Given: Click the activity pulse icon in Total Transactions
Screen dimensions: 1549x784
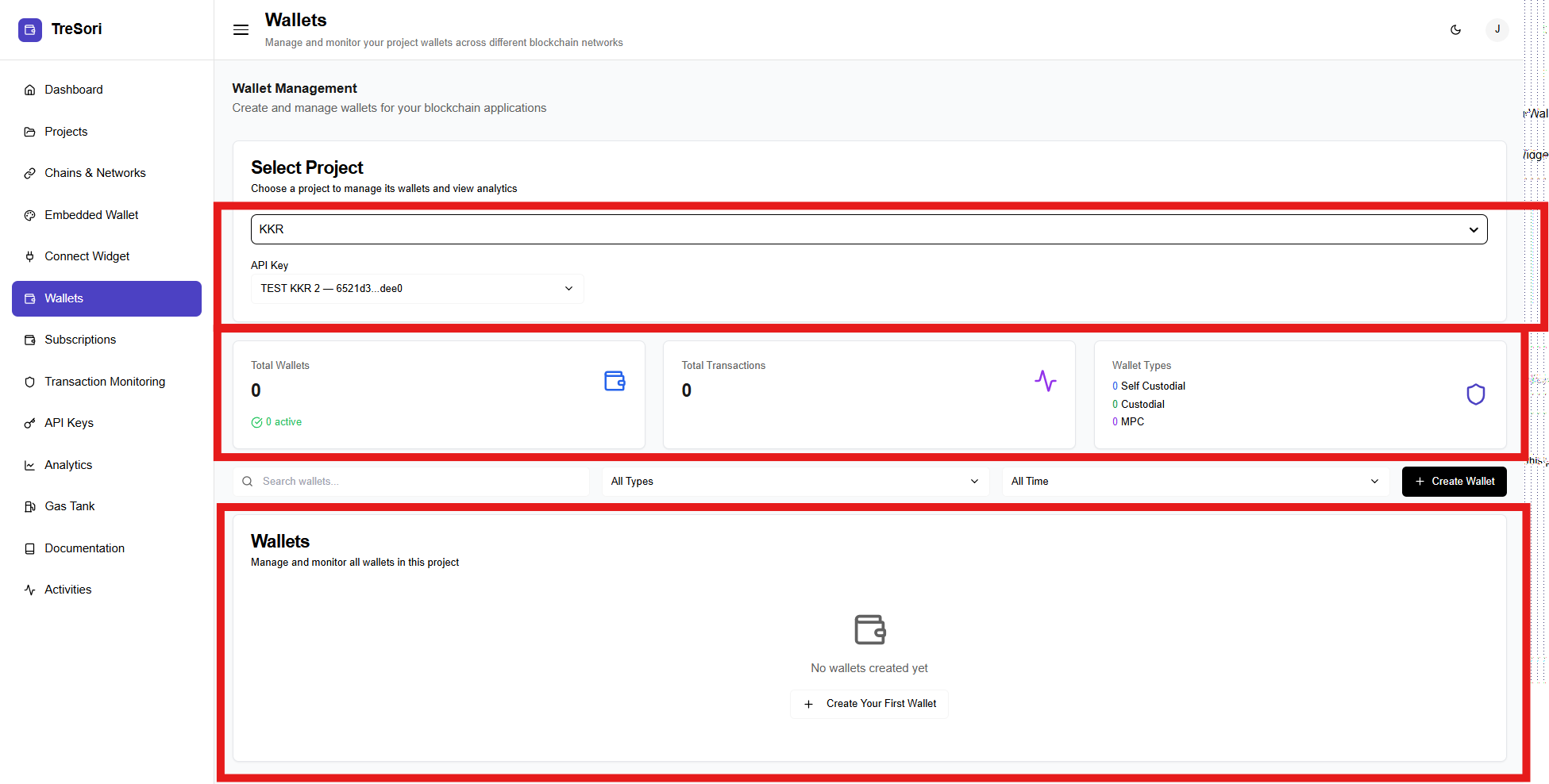Looking at the screenshot, I should [1045, 381].
